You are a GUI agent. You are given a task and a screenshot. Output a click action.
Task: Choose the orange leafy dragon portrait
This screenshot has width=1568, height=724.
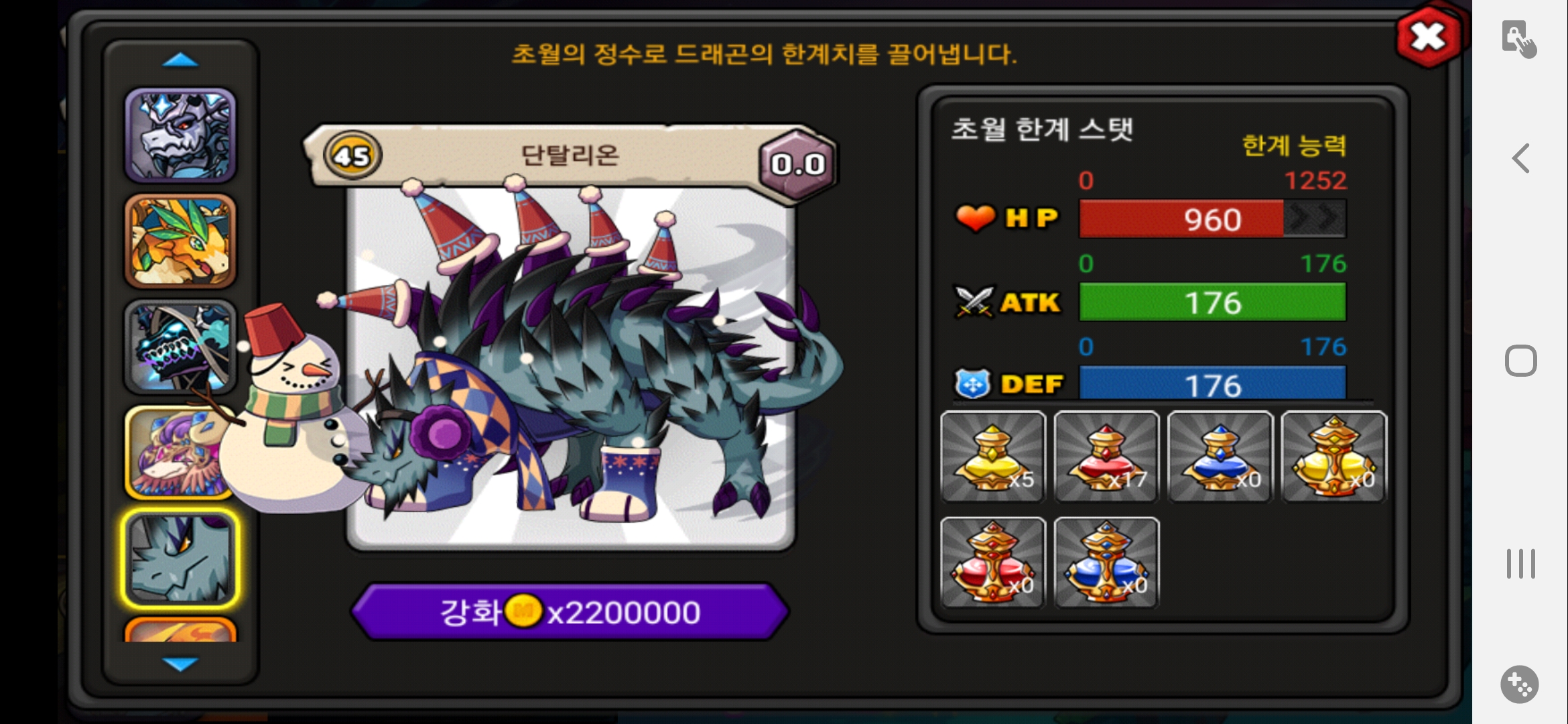pos(181,241)
